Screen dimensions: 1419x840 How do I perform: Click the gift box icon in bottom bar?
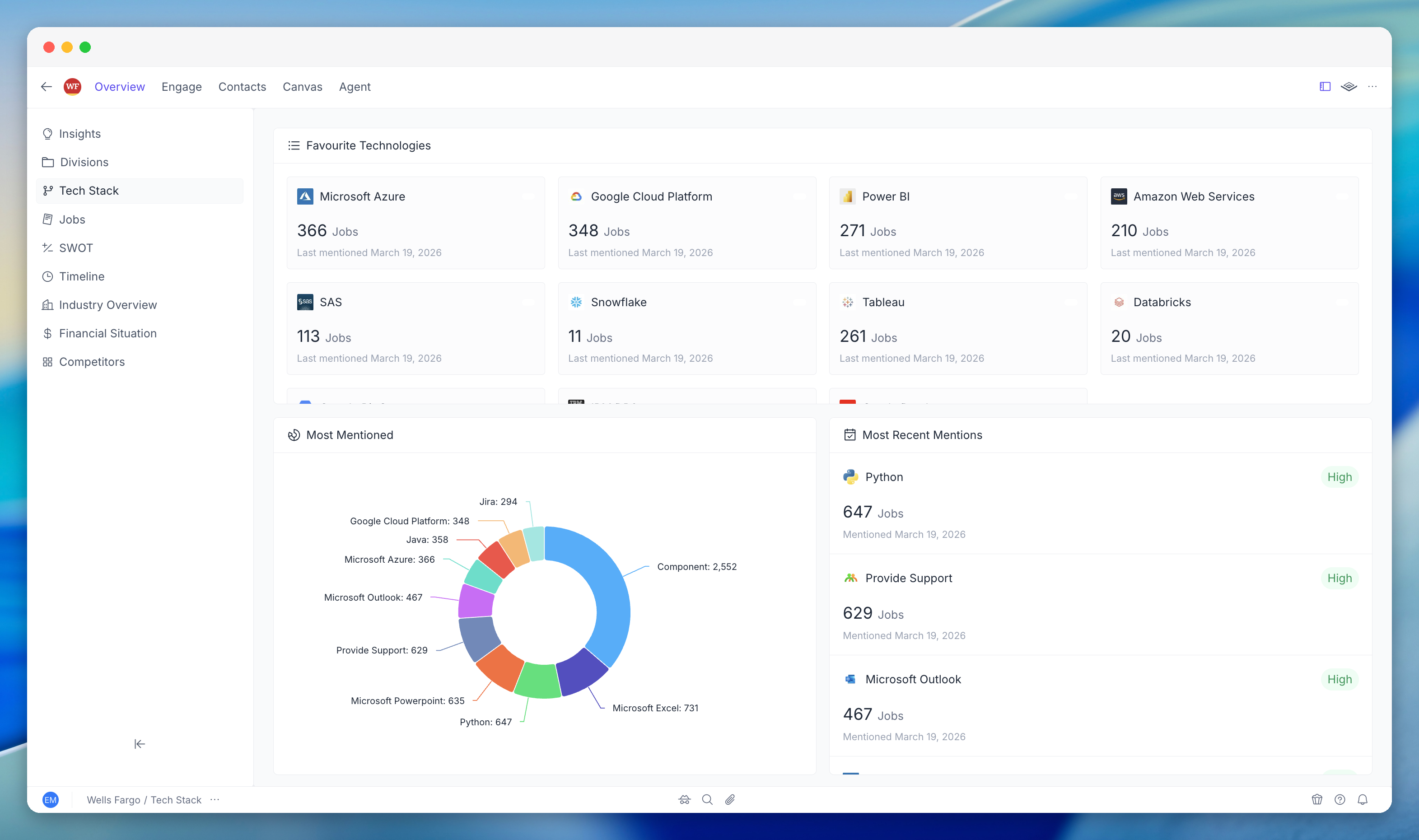pos(1317,800)
